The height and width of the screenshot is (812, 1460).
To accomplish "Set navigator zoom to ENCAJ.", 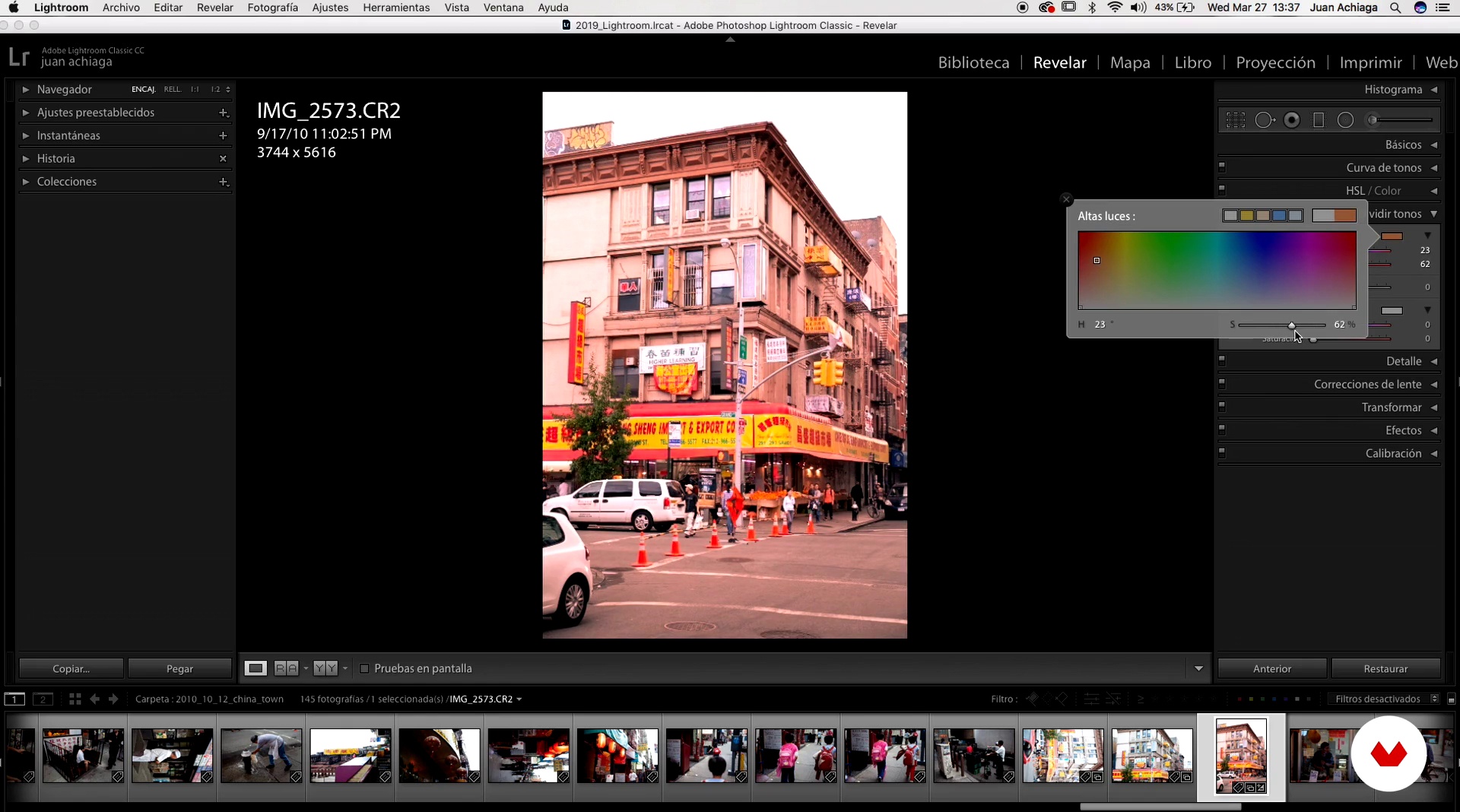I will (x=143, y=90).
